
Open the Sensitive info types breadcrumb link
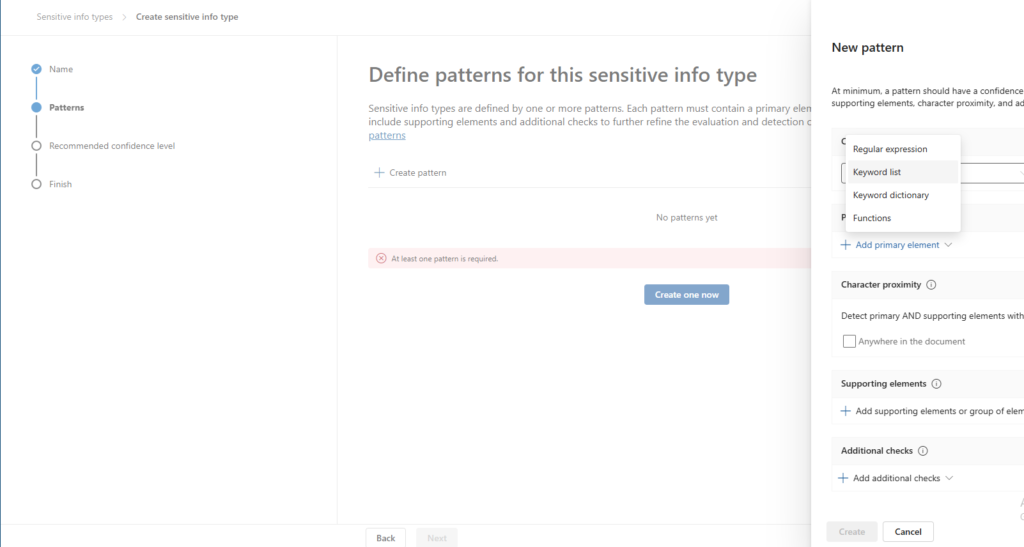74,17
